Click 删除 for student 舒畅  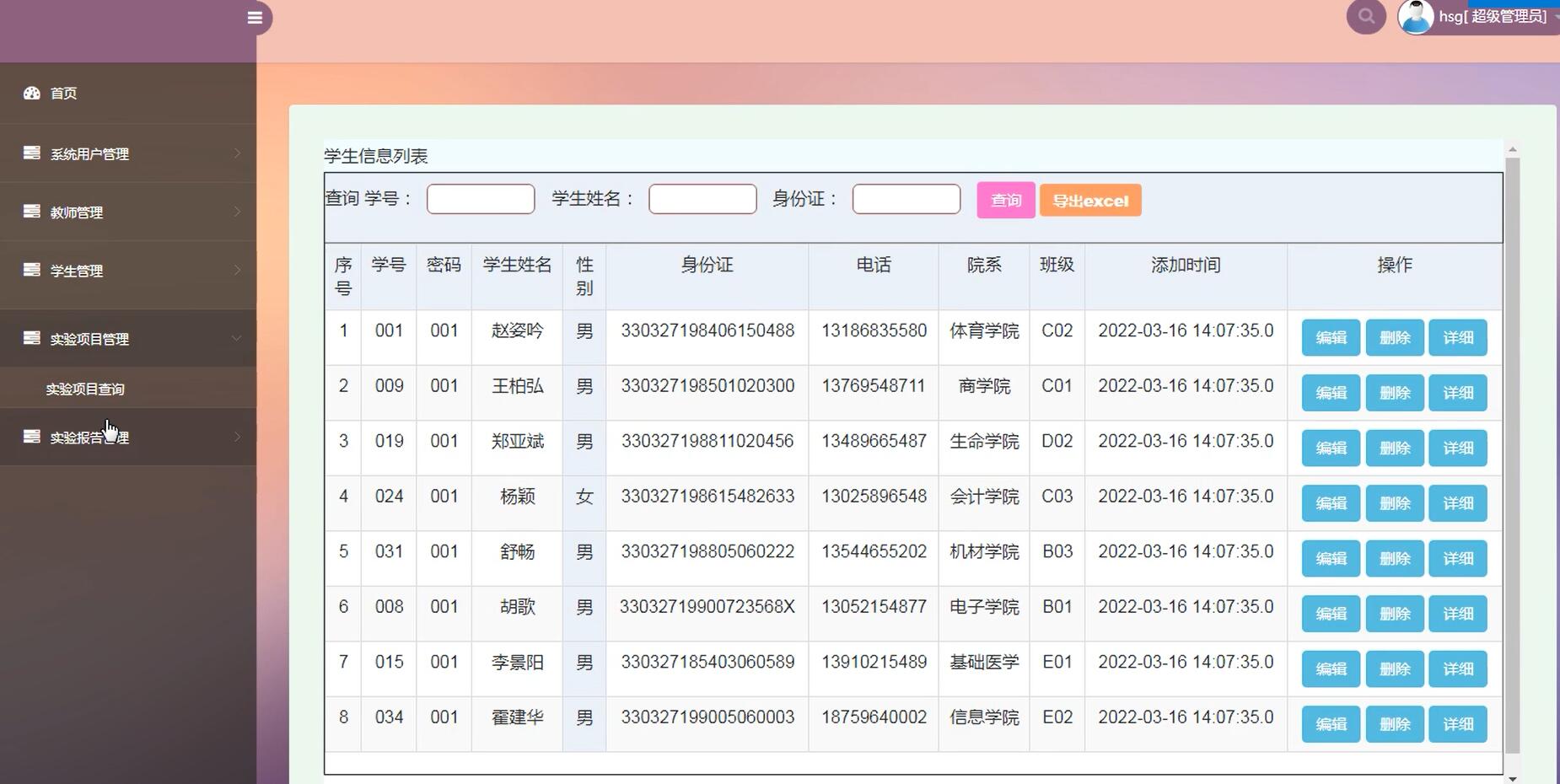[1395, 558]
